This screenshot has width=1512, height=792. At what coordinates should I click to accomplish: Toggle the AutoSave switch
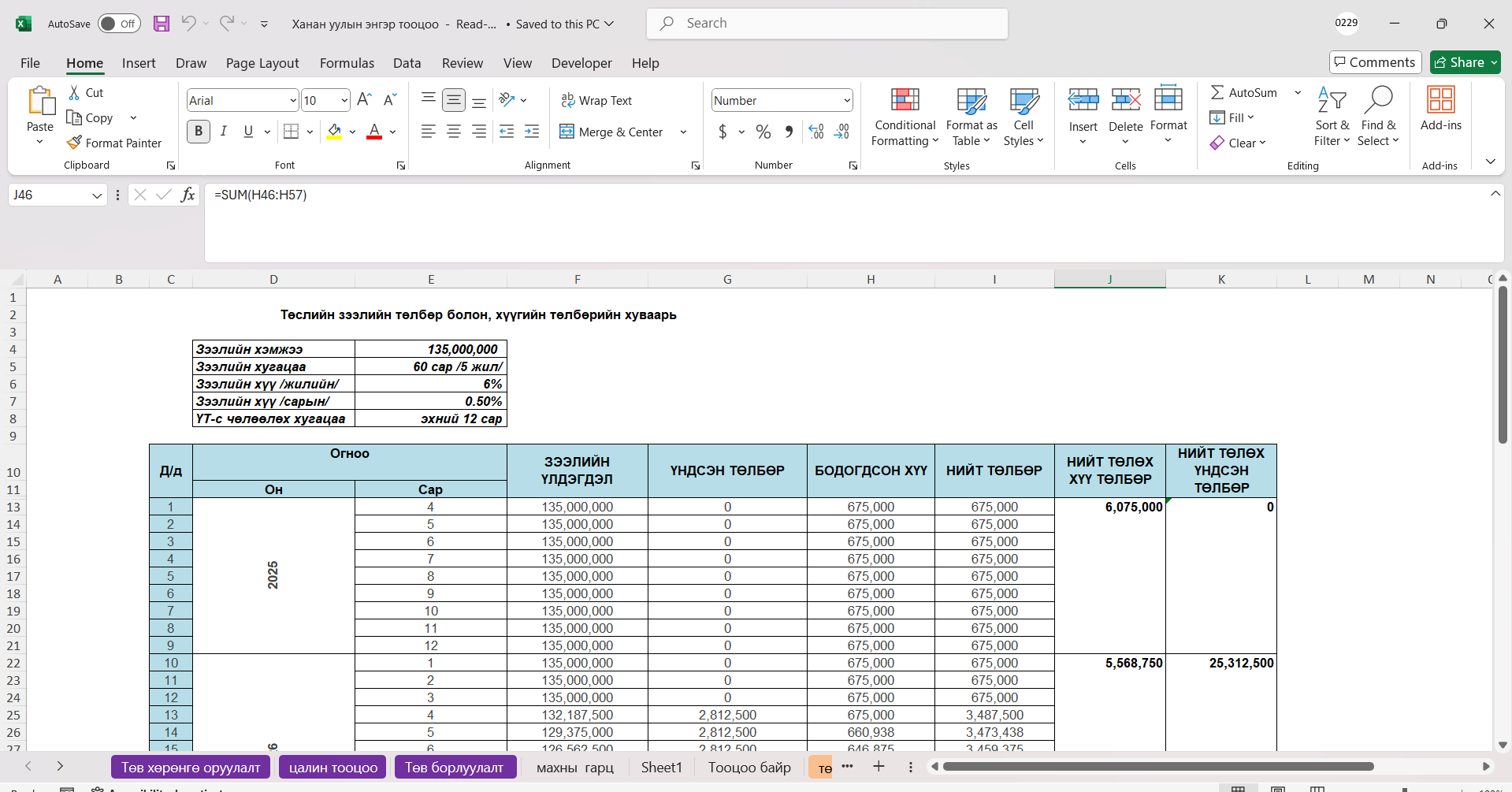coord(119,24)
